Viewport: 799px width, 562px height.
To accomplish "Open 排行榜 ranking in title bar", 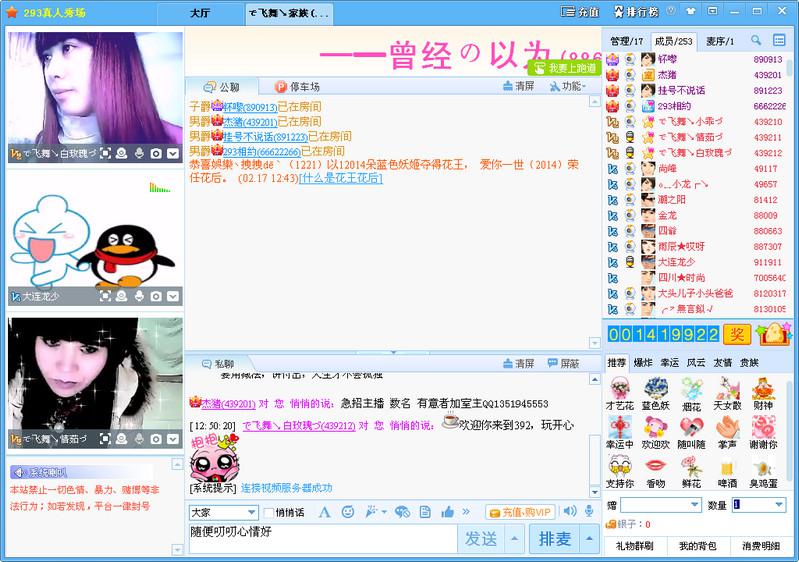I will pyautogui.click(x=636, y=11).
